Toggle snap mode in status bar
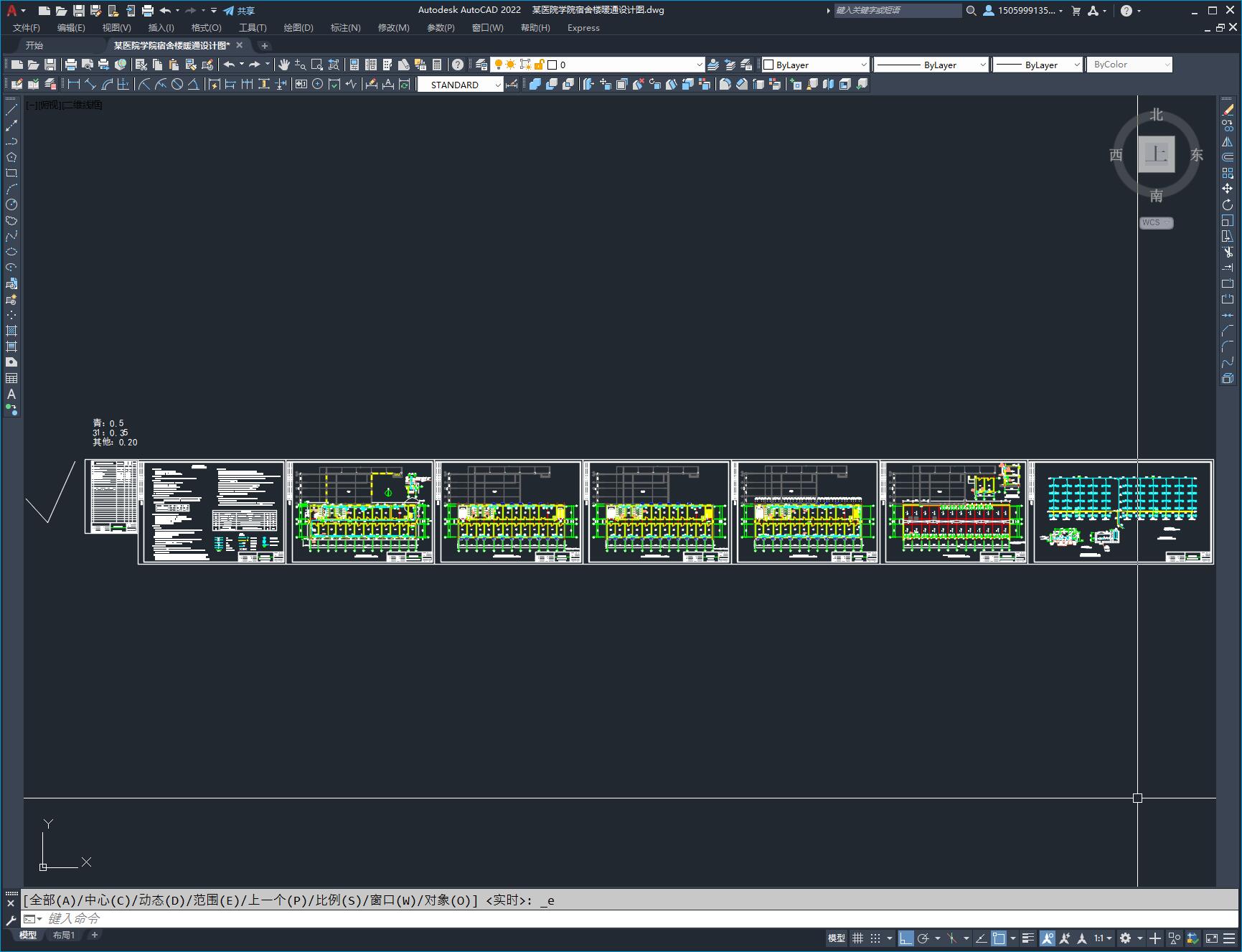The width and height of the screenshot is (1242, 952). click(x=875, y=938)
